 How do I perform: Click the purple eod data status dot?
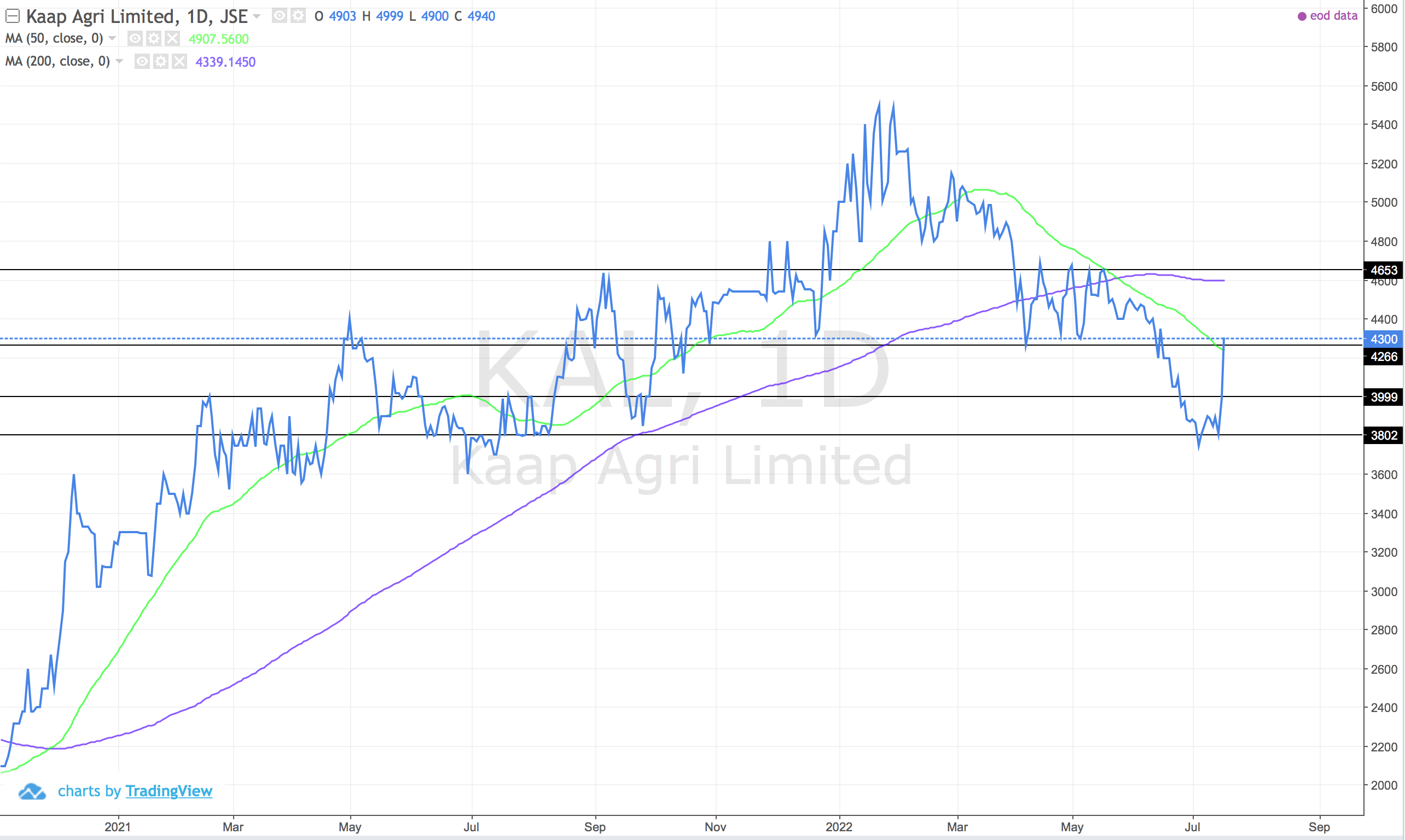pos(1302,16)
